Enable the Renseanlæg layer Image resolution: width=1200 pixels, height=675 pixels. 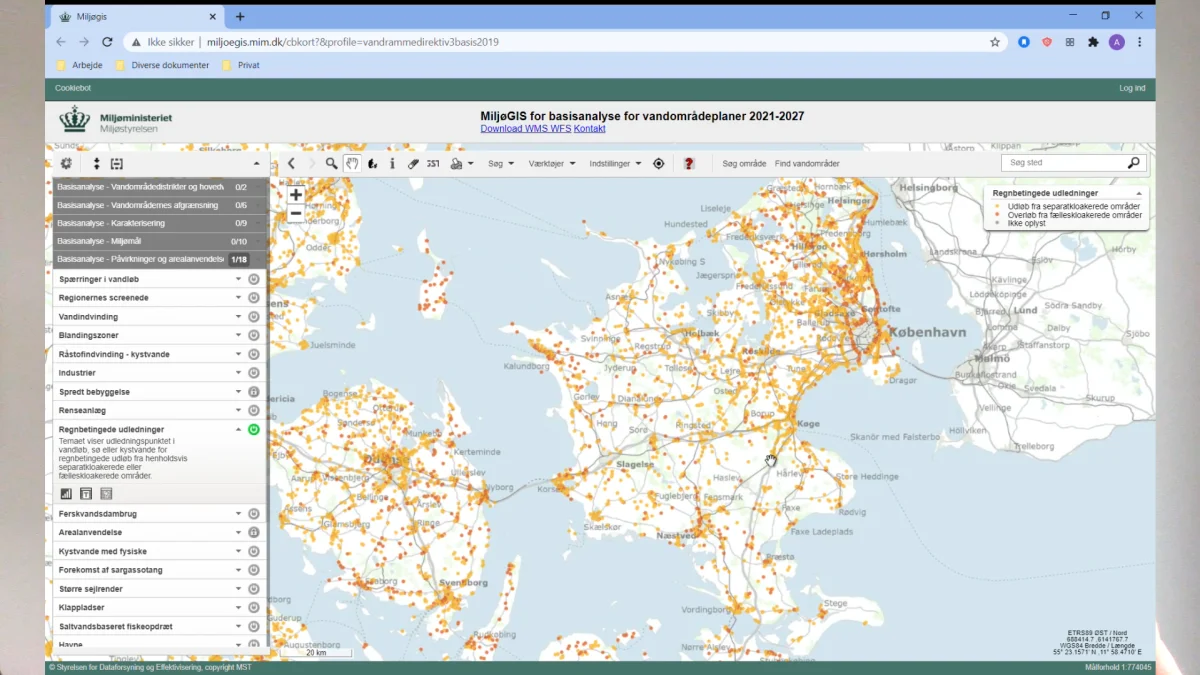pos(254,410)
